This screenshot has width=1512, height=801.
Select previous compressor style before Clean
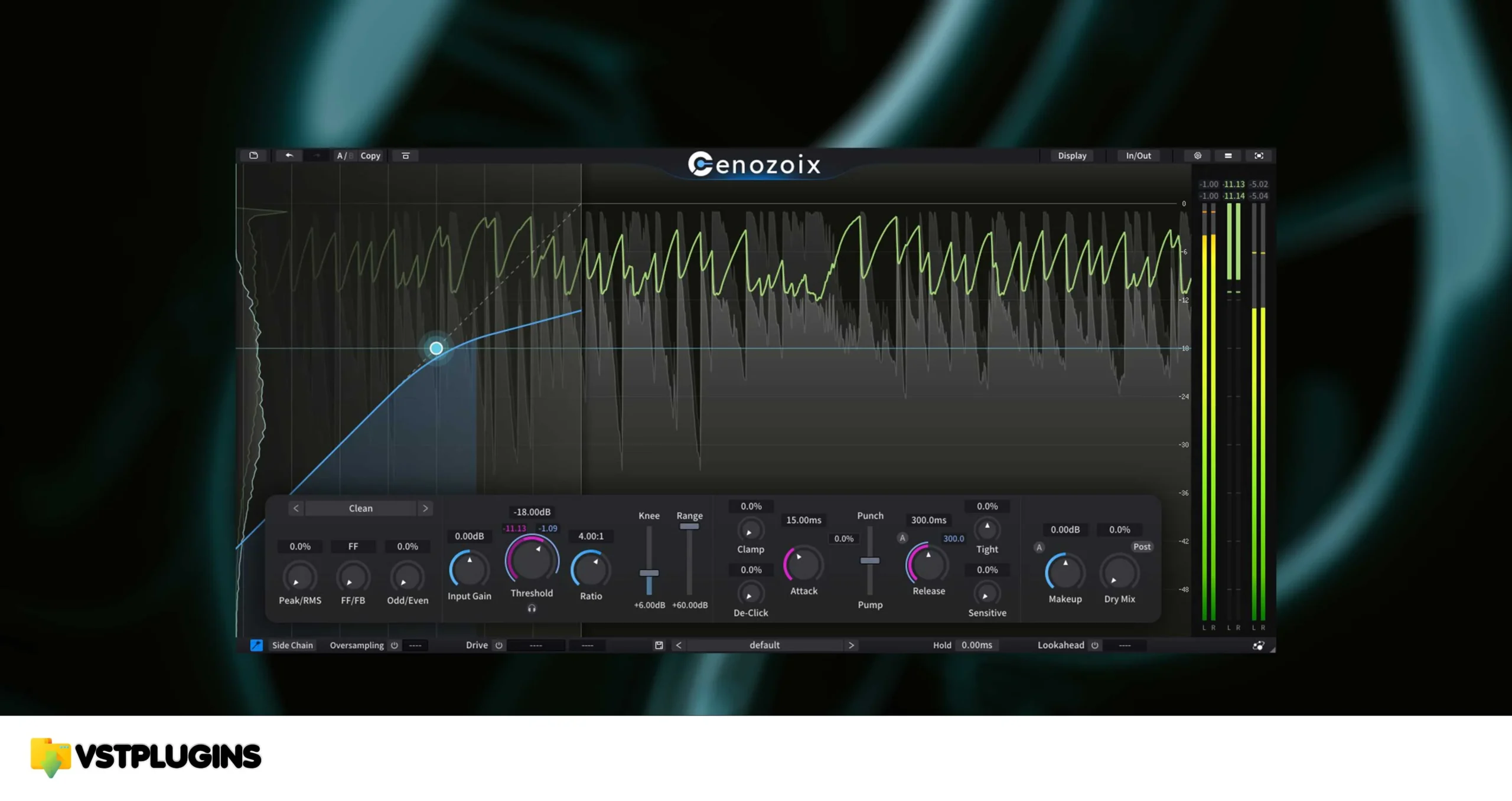(x=296, y=508)
